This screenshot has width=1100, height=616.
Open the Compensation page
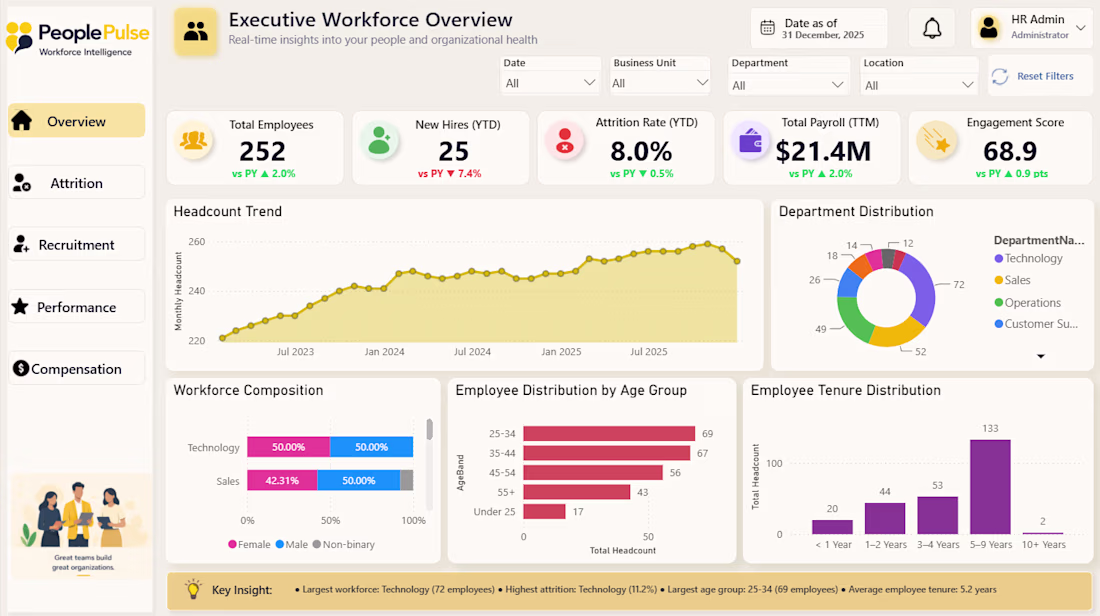(x=76, y=368)
